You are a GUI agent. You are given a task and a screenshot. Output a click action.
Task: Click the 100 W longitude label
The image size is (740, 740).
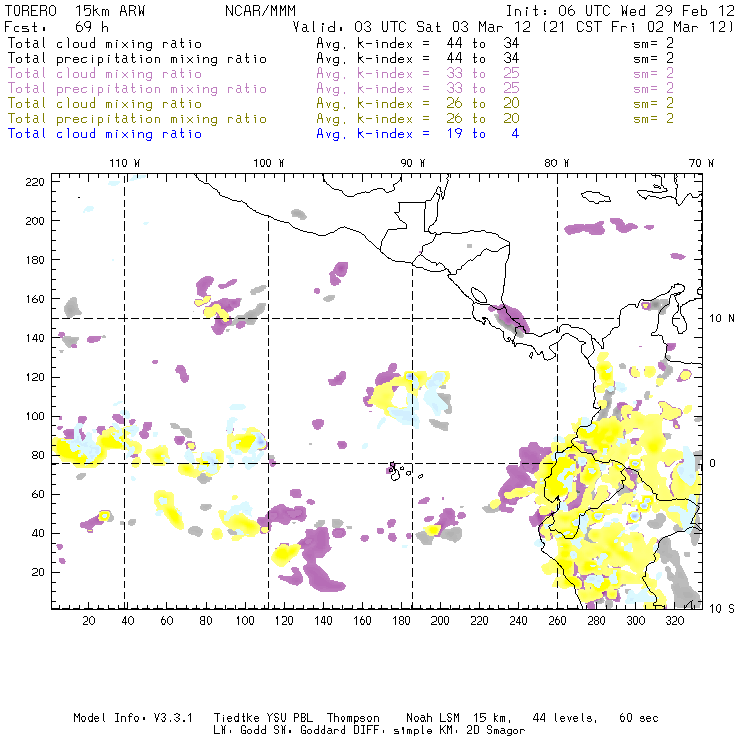coord(269,163)
